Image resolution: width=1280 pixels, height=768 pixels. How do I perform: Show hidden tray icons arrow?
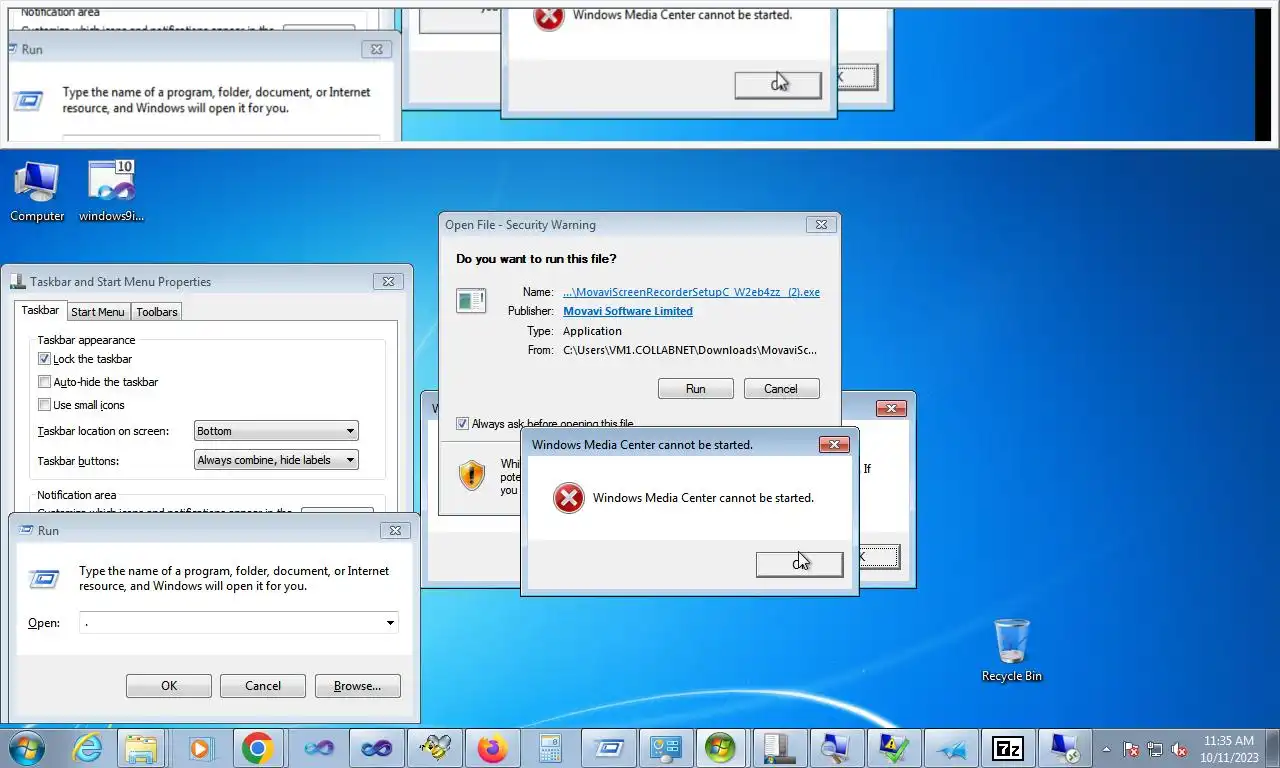(x=1106, y=749)
